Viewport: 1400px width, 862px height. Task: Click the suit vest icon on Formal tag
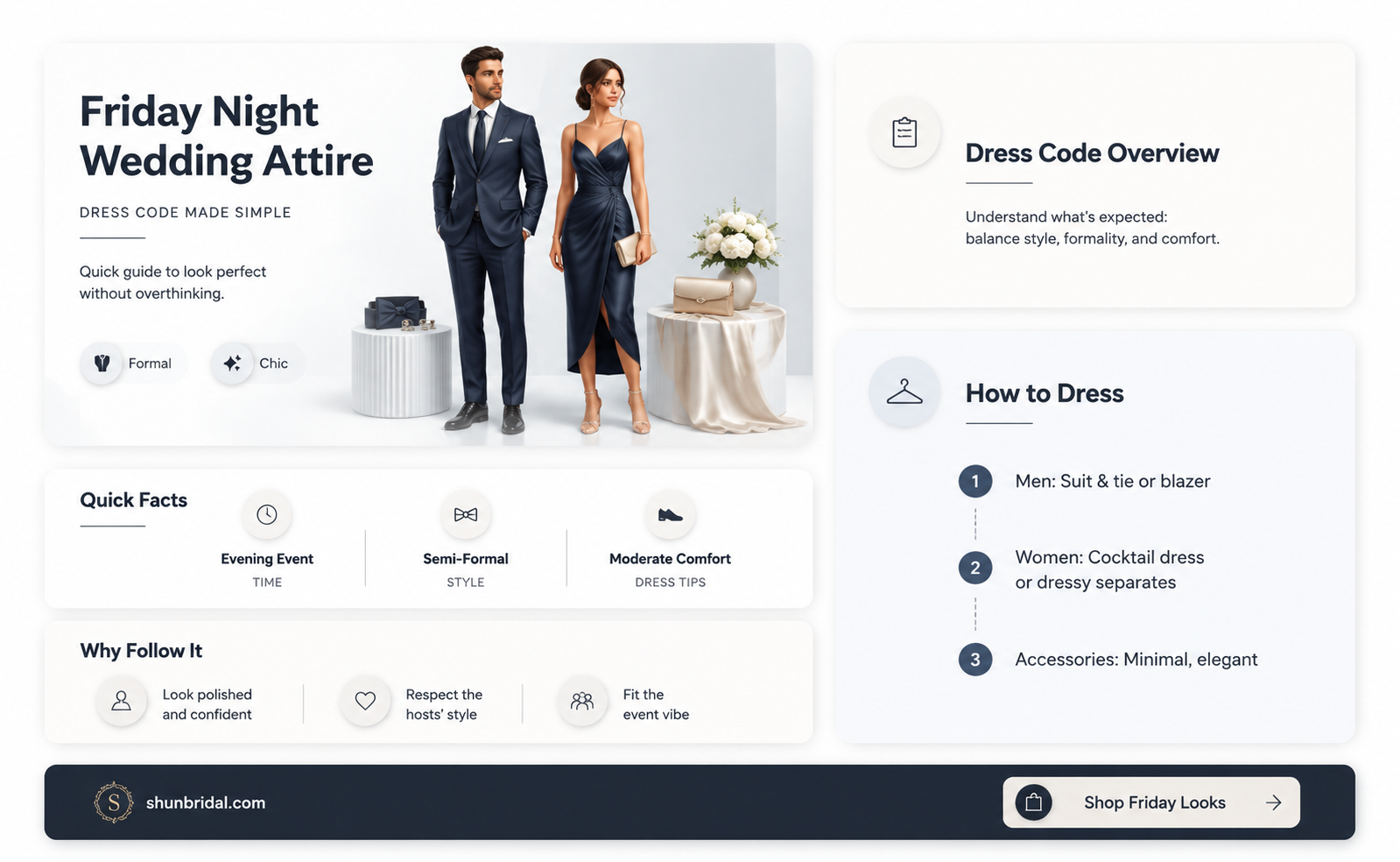pos(102,363)
